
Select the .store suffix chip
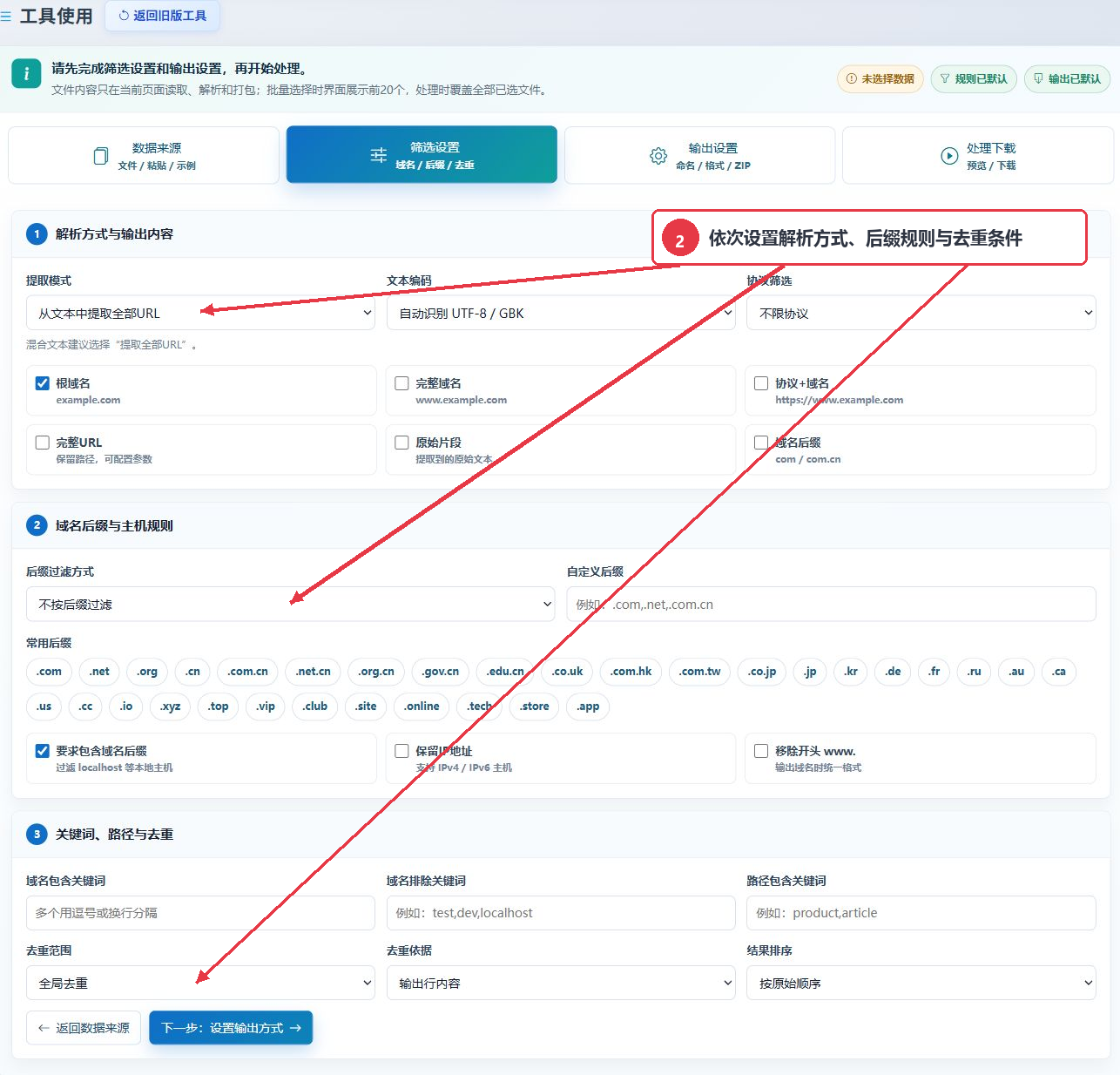(x=534, y=707)
